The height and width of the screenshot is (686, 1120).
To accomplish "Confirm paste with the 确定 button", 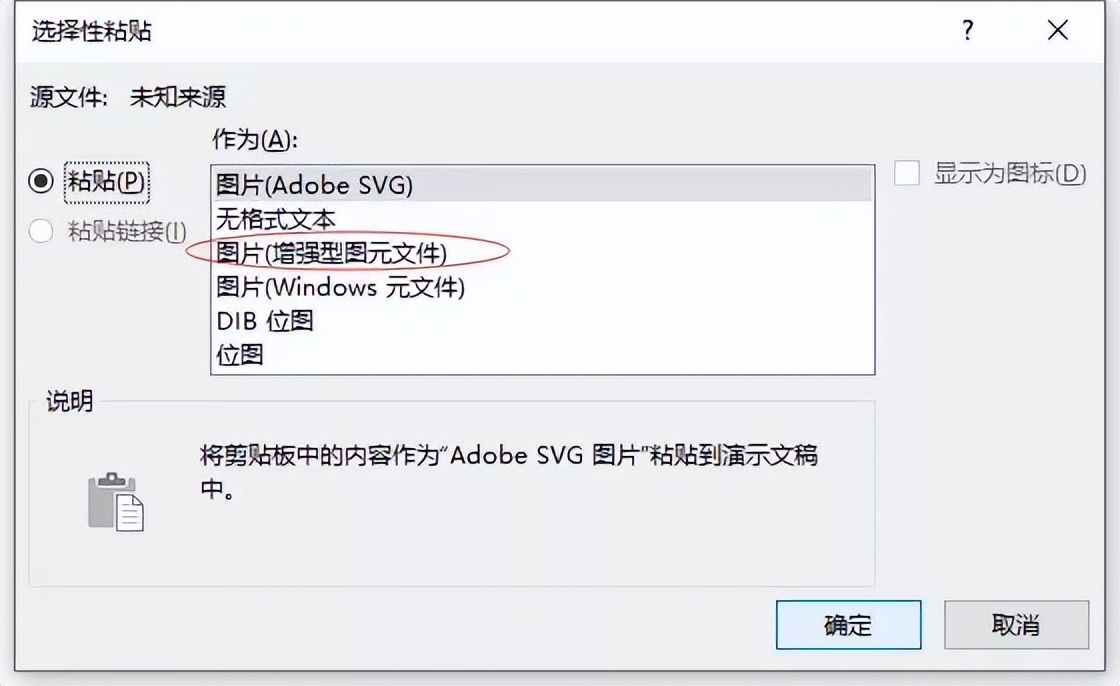I will (848, 624).
